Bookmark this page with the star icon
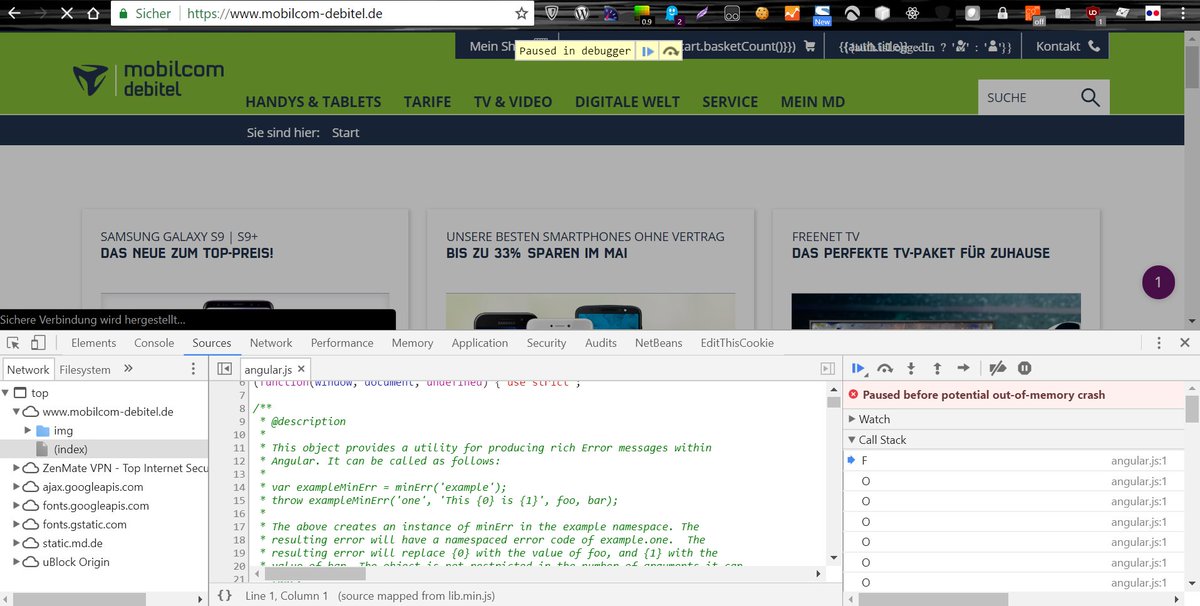This screenshot has height=606, width=1200. pyautogui.click(x=521, y=14)
